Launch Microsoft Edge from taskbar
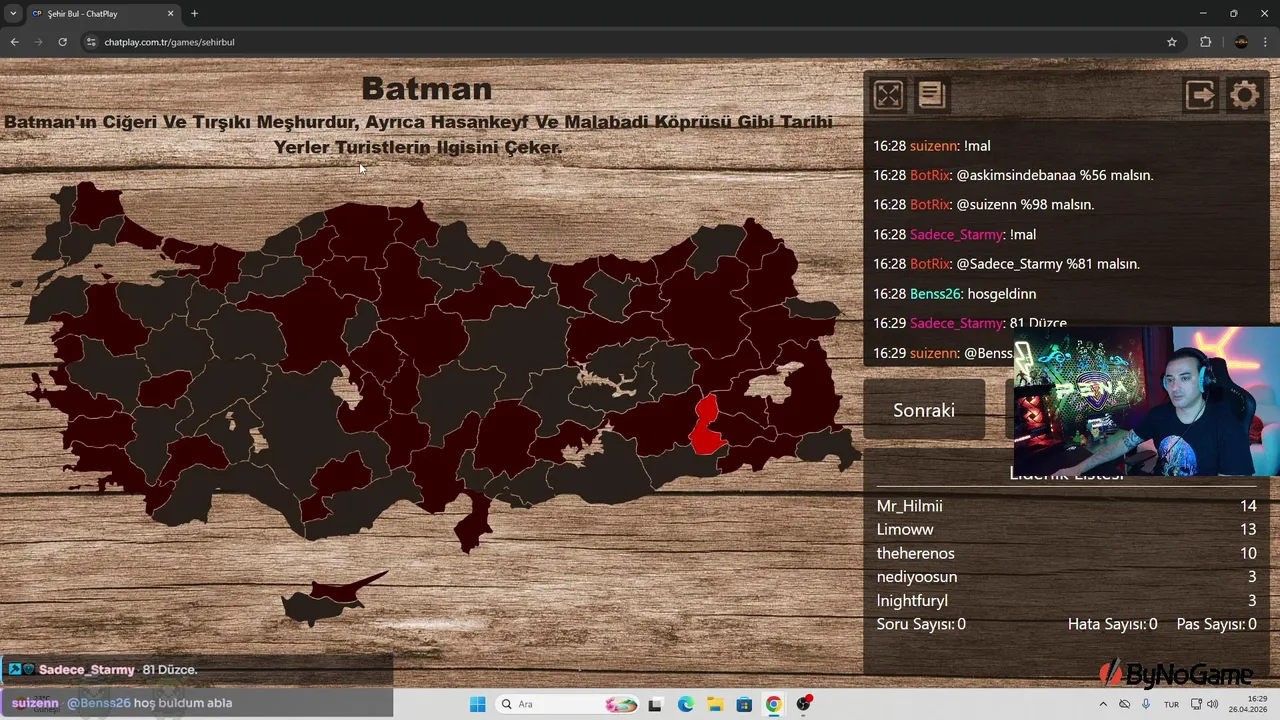1280x720 pixels. click(685, 704)
